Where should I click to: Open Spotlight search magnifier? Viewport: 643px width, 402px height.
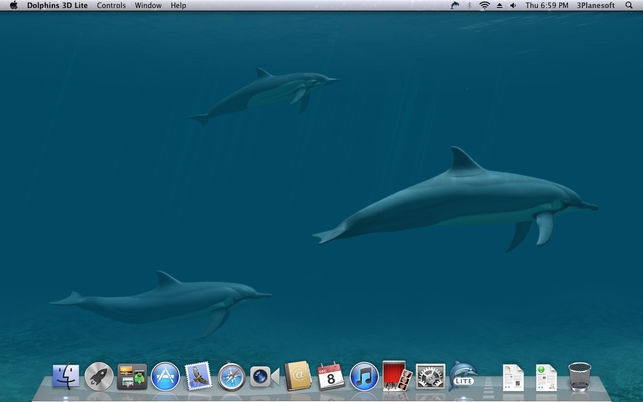[x=629, y=5]
